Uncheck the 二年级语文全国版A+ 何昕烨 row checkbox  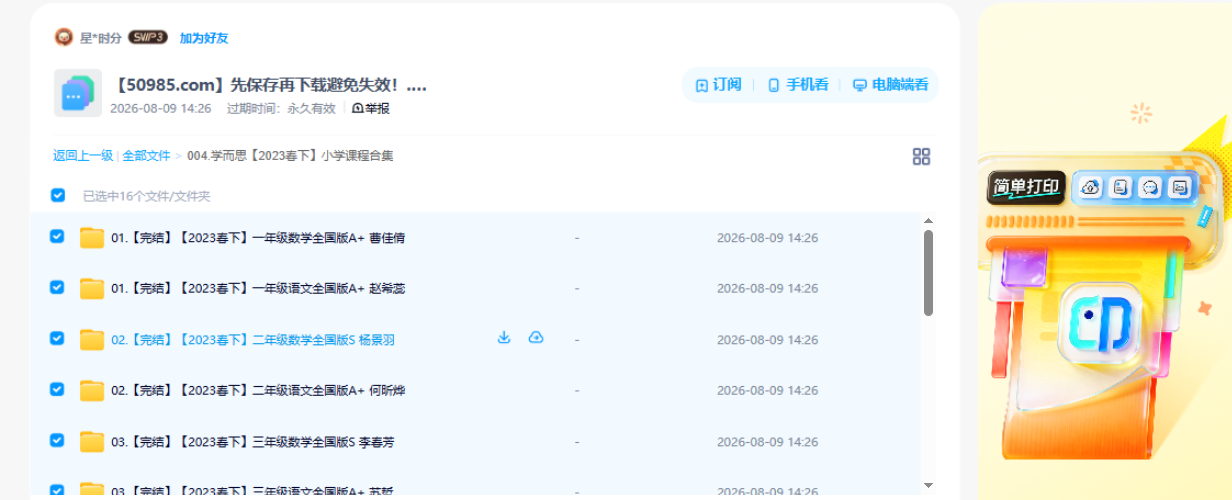pos(57,389)
